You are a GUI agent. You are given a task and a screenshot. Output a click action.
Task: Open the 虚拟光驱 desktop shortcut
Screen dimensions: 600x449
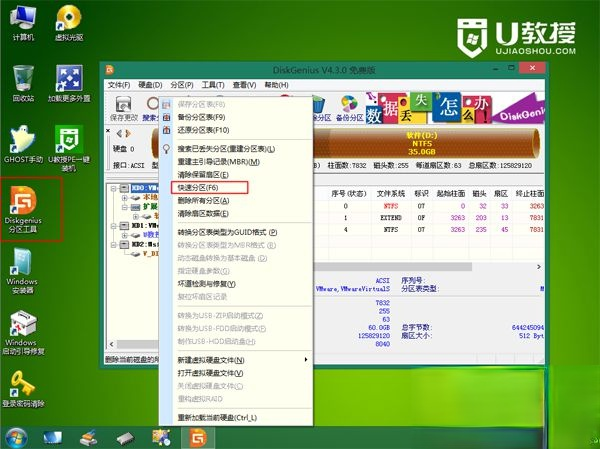(69, 23)
